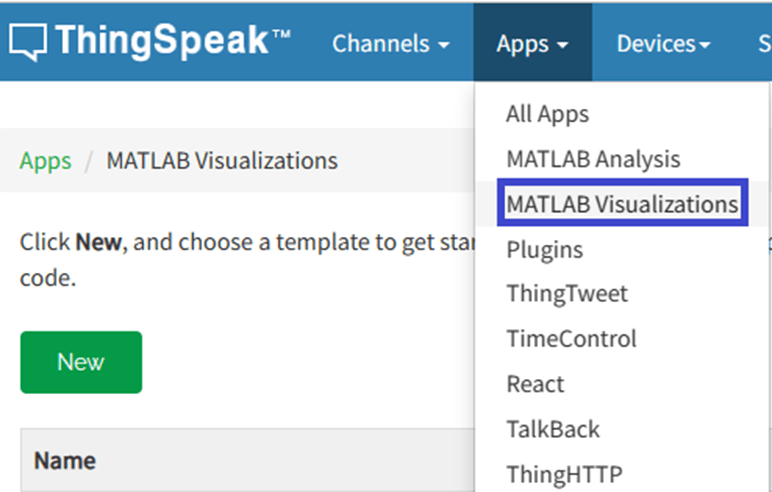Choose MATLAB Visualizations menu item
The width and height of the screenshot is (772, 492).
622,204
